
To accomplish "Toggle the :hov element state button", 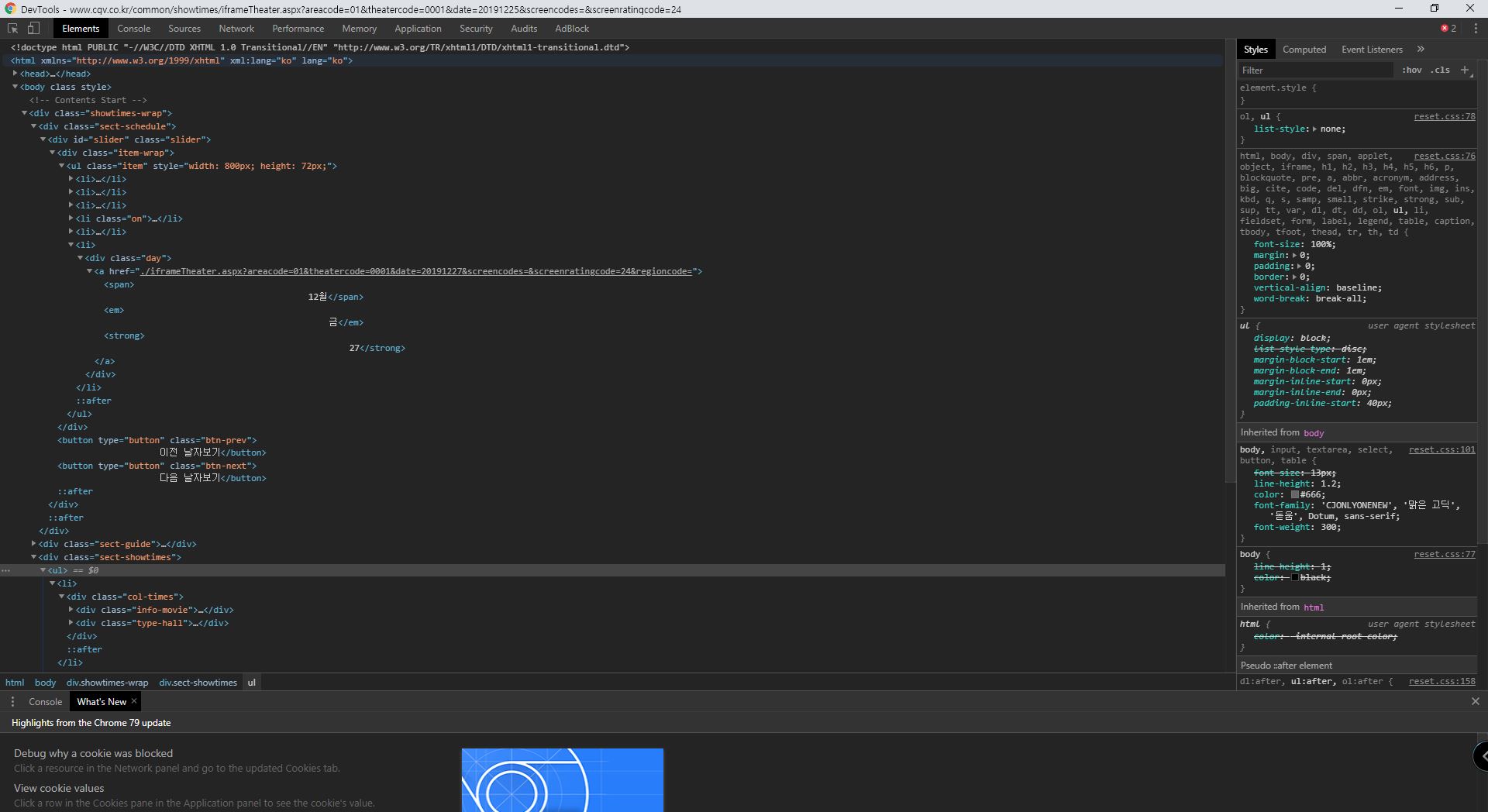I will 1411,70.
